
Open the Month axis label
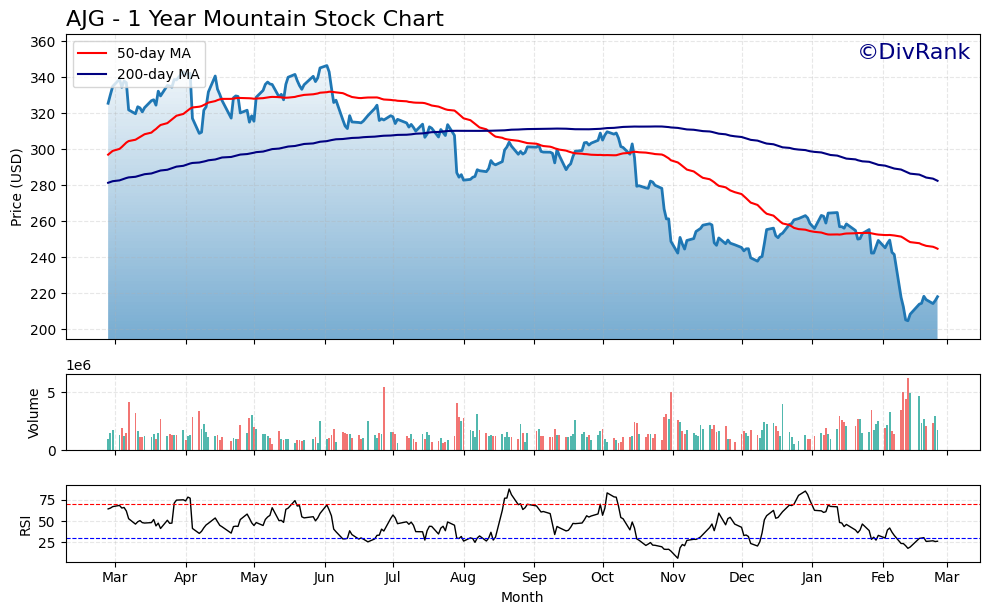521,595
